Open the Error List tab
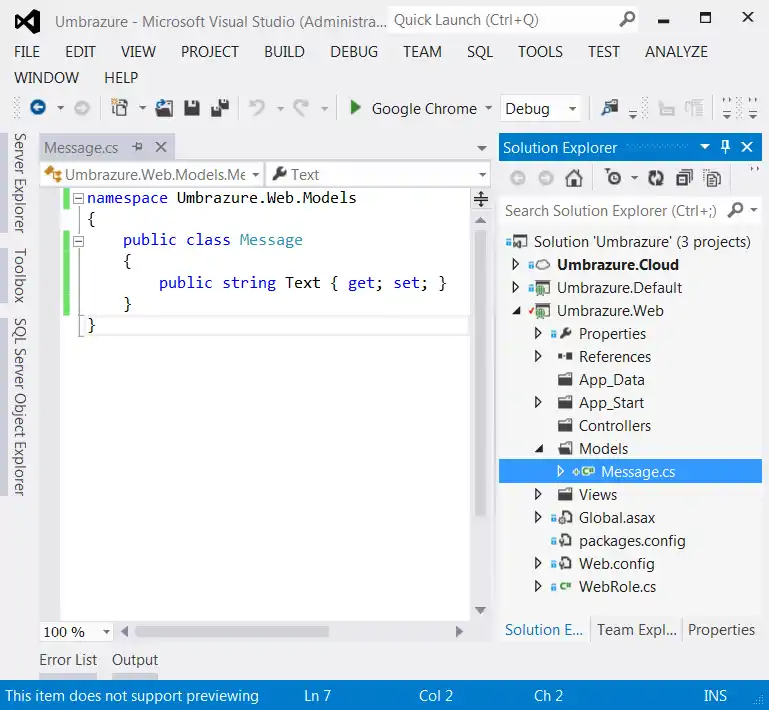The image size is (769, 710). [68, 660]
